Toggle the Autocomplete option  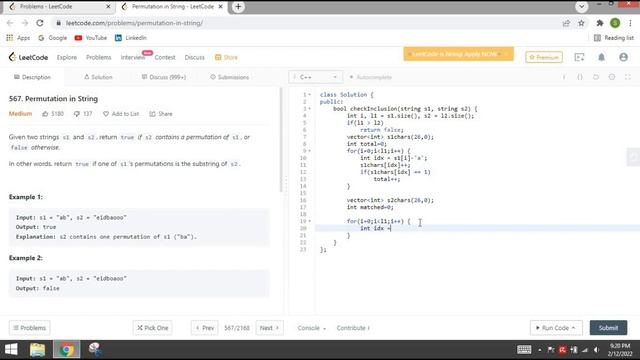tap(371, 77)
